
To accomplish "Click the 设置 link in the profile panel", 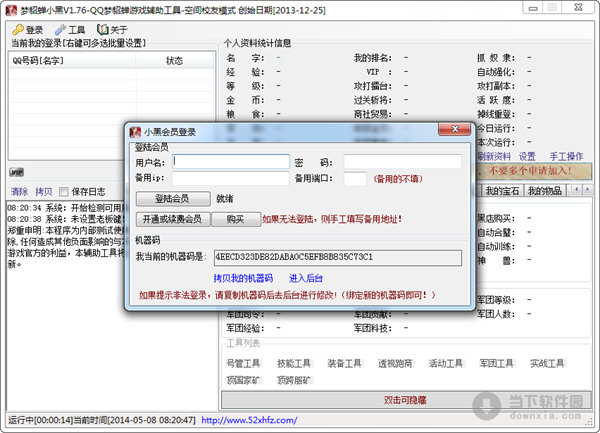I will coord(527,156).
